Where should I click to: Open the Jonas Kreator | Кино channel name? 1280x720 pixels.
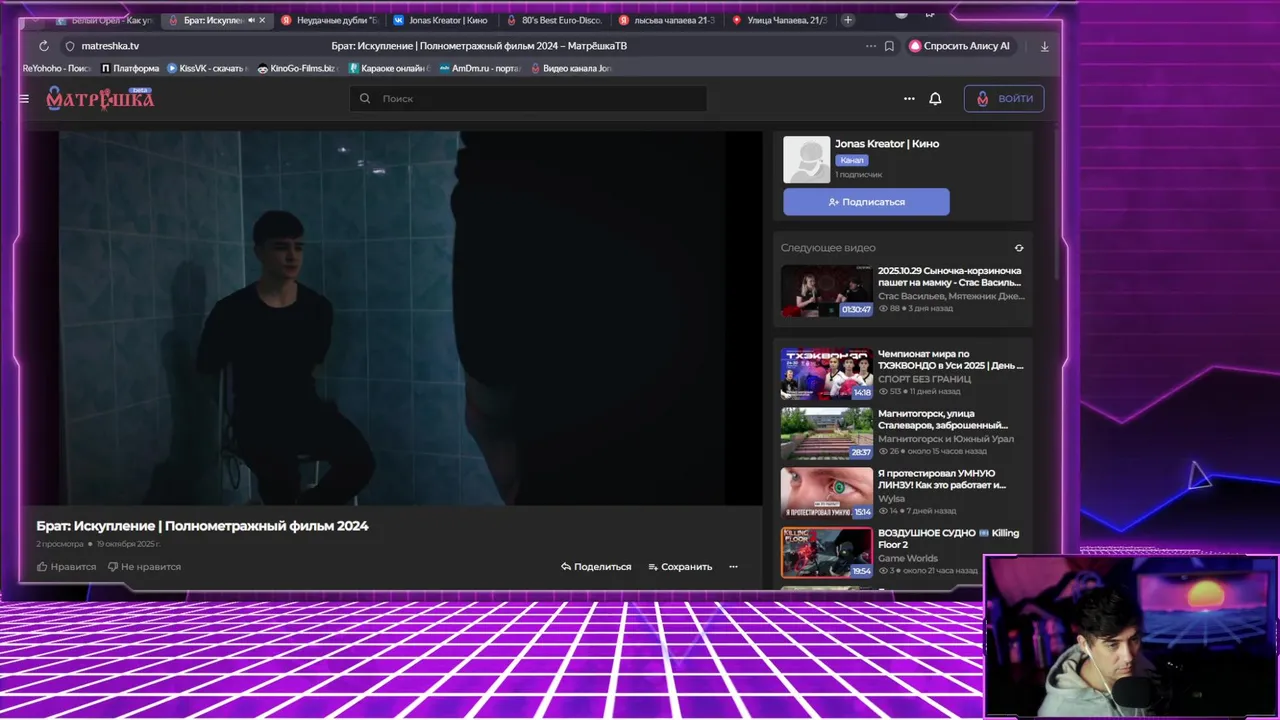pyautogui.click(x=887, y=144)
